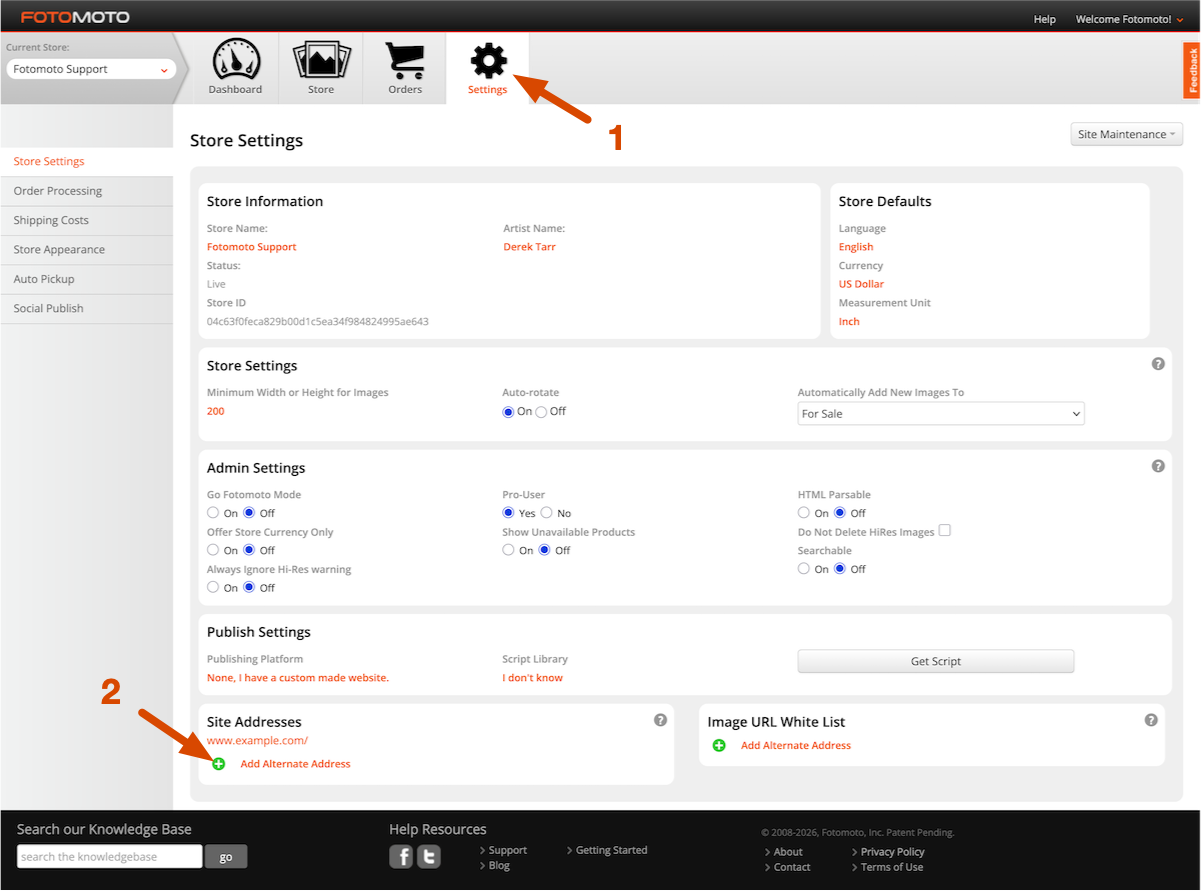Open Blog link in footer

(x=499, y=866)
